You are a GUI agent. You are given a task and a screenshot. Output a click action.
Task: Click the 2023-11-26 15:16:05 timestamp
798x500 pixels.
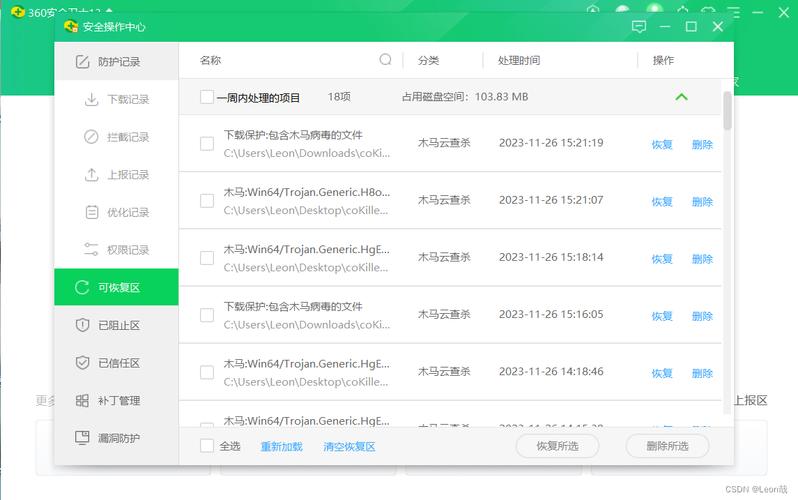point(551,314)
